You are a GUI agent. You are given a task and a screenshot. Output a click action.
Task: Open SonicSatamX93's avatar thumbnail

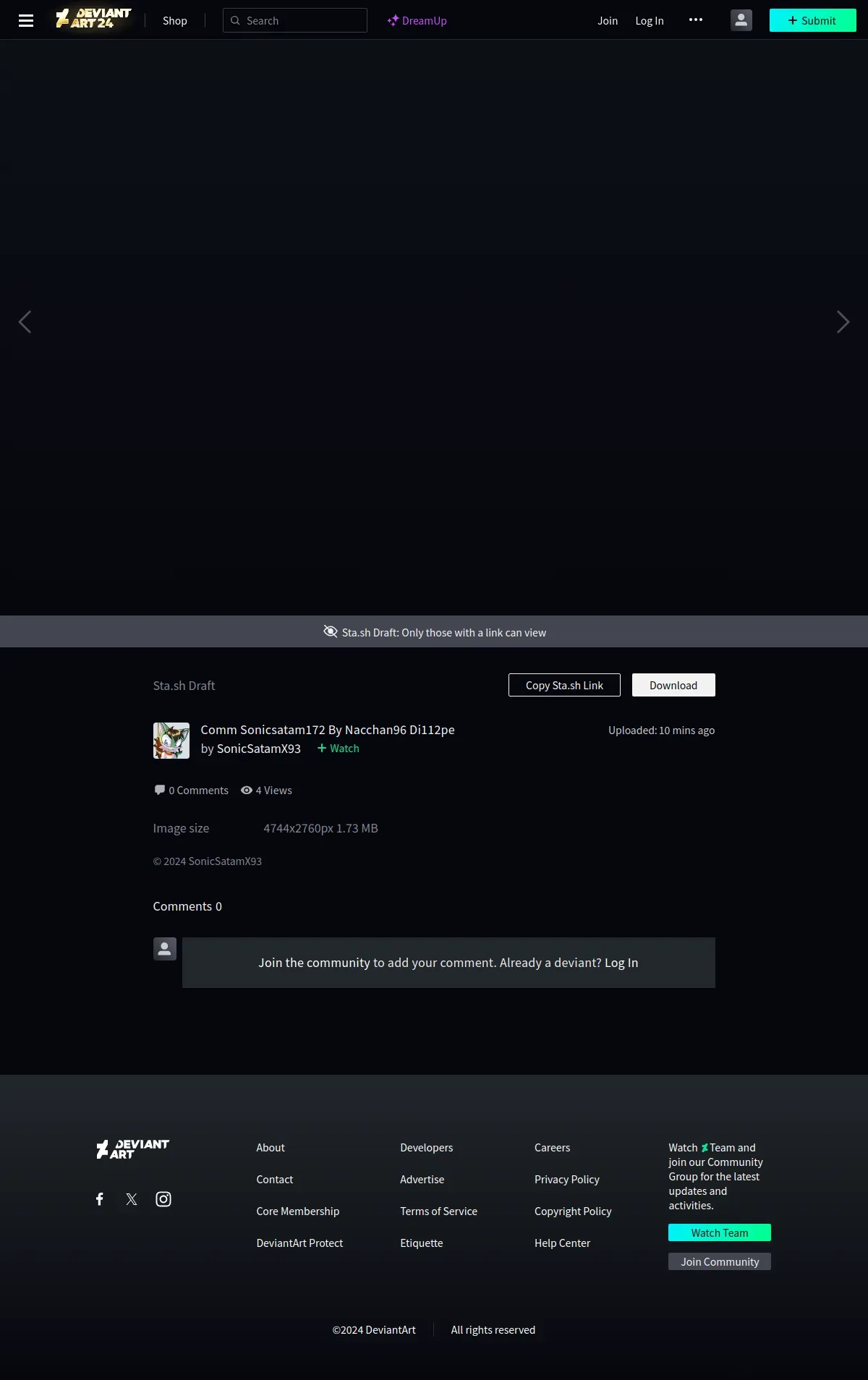click(171, 741)
